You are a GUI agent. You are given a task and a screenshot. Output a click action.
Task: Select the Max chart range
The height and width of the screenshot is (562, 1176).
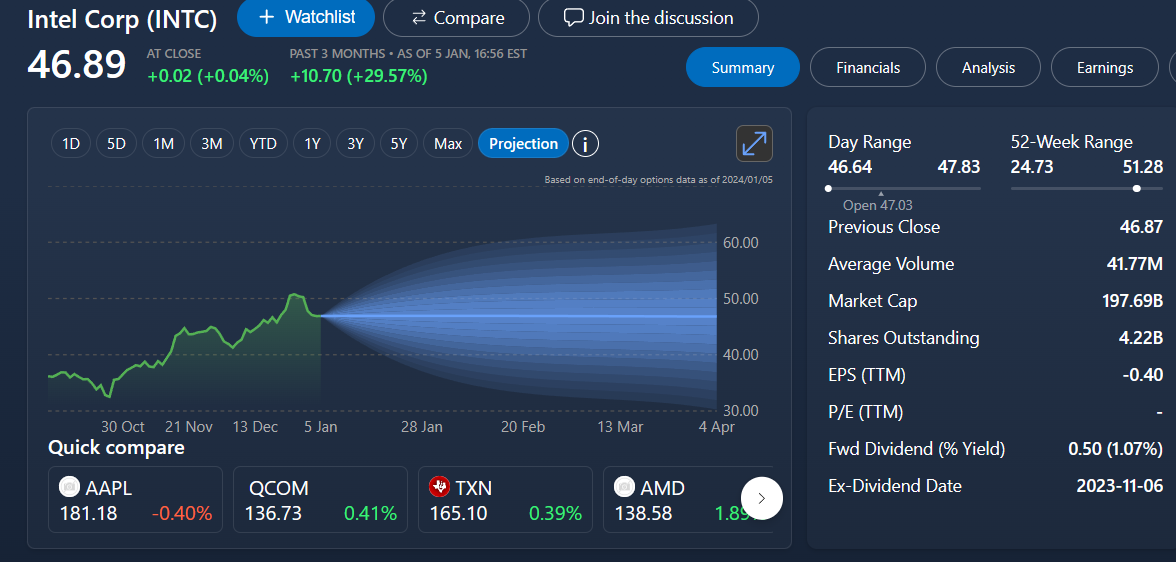pyautogui.click(x=448, y=143)
